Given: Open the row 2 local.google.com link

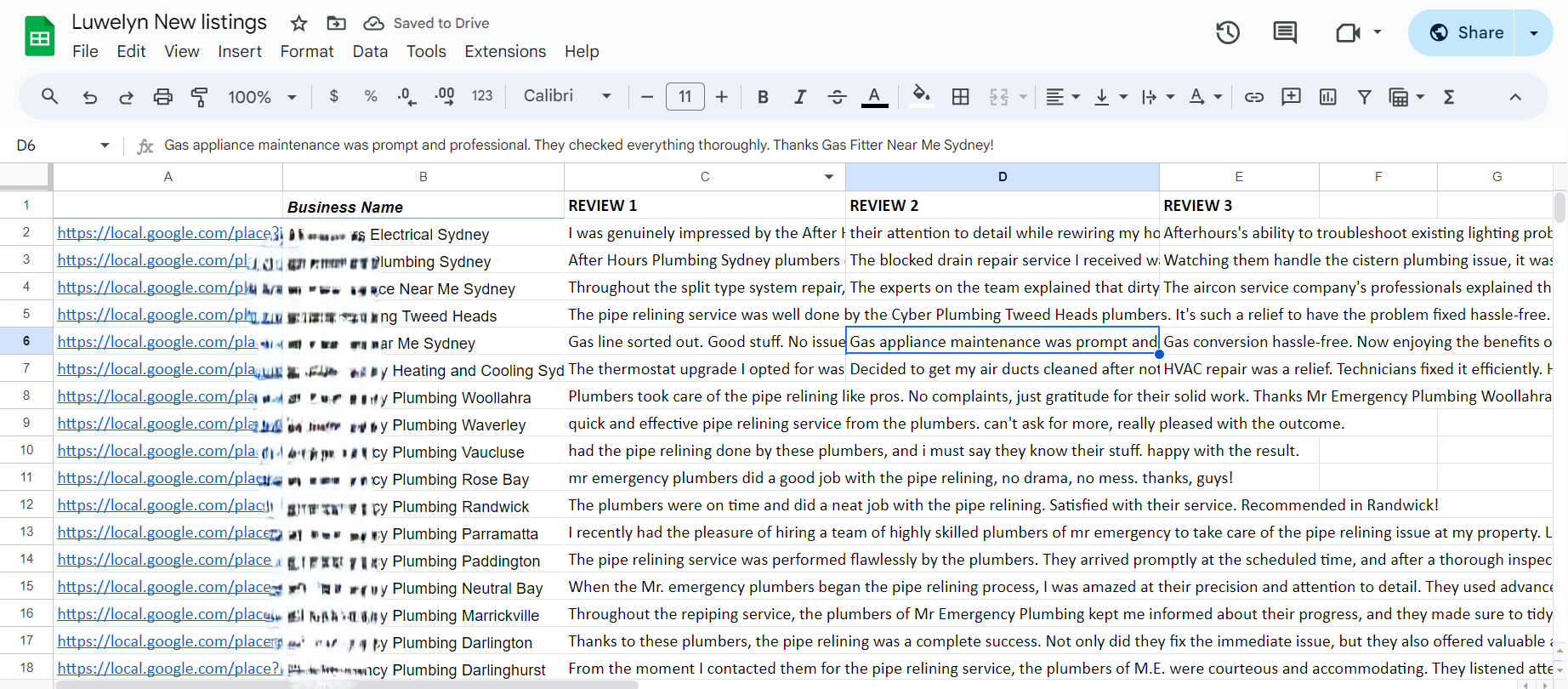Looking at the screenshot, I should click(169, 233).
